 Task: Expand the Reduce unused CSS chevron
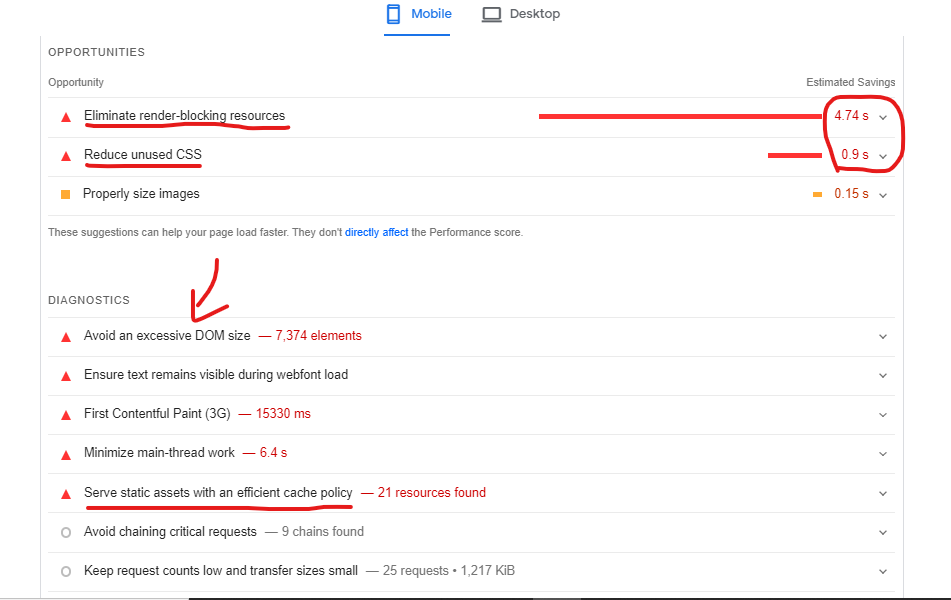[x=883, y=156]
